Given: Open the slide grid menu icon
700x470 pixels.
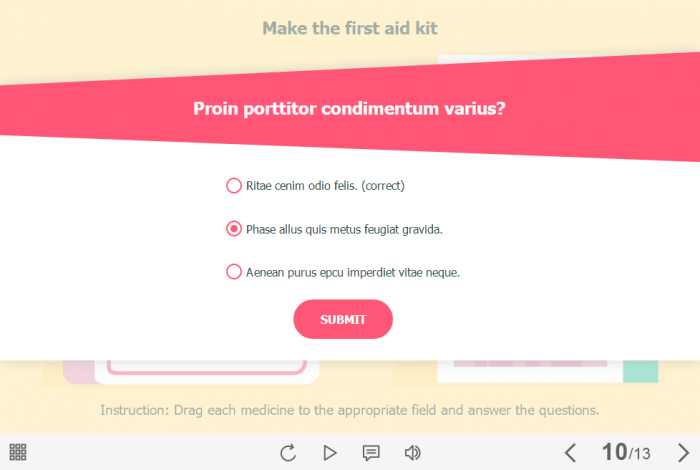Looking at the screenshot, I should pos(17,452).
